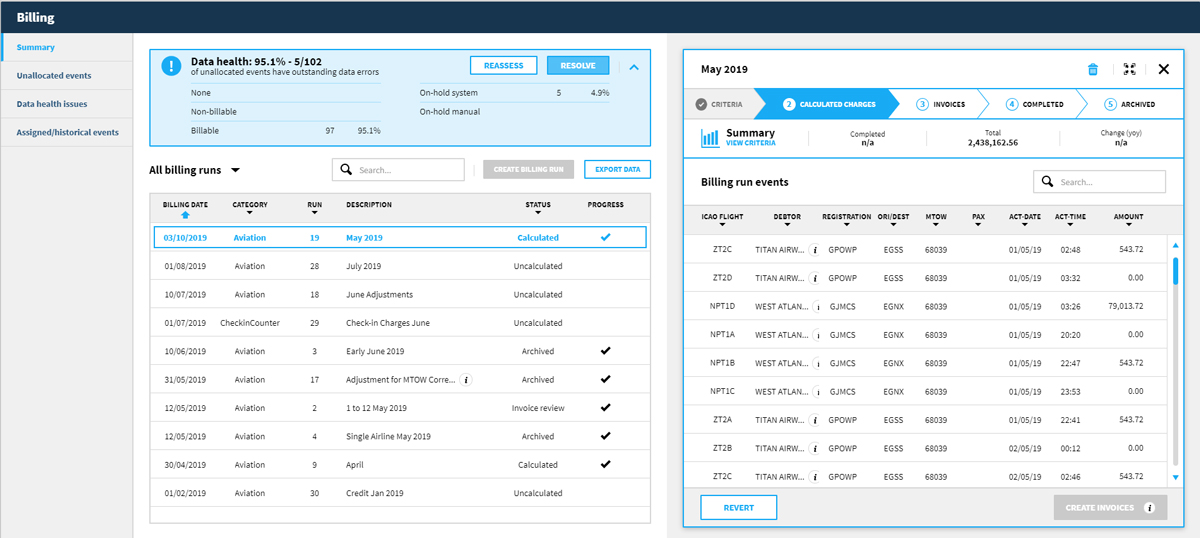This screenshot has height=538, width=1200.
Task: Select the June Adjustments billing run
Action: (x=400, y=295)
